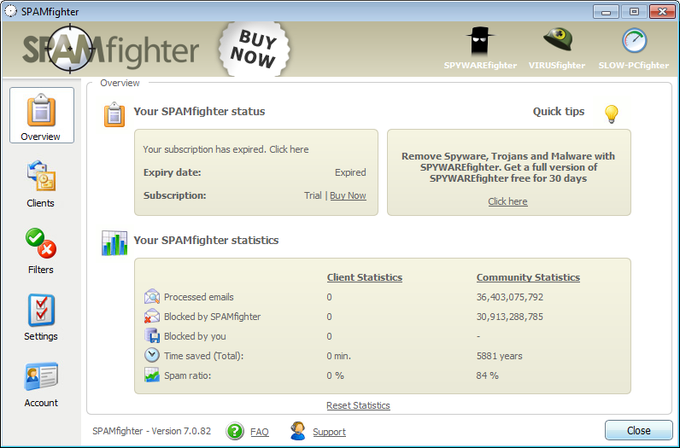Image resolution: width=680 pixels, height=448 pixels.
Task: Open the Settings section
Action: click(41, 317)
